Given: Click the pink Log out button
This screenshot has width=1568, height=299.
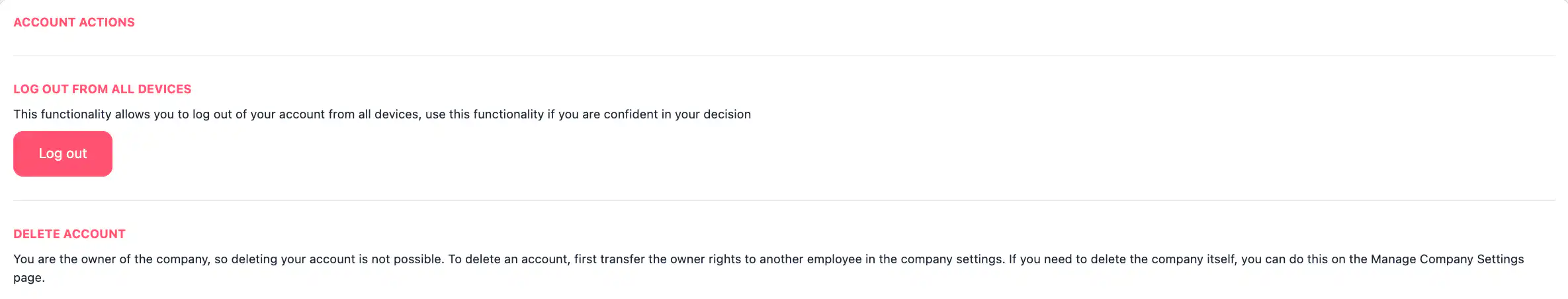Looking at the screenshot, I should click(x=63, y=153).
